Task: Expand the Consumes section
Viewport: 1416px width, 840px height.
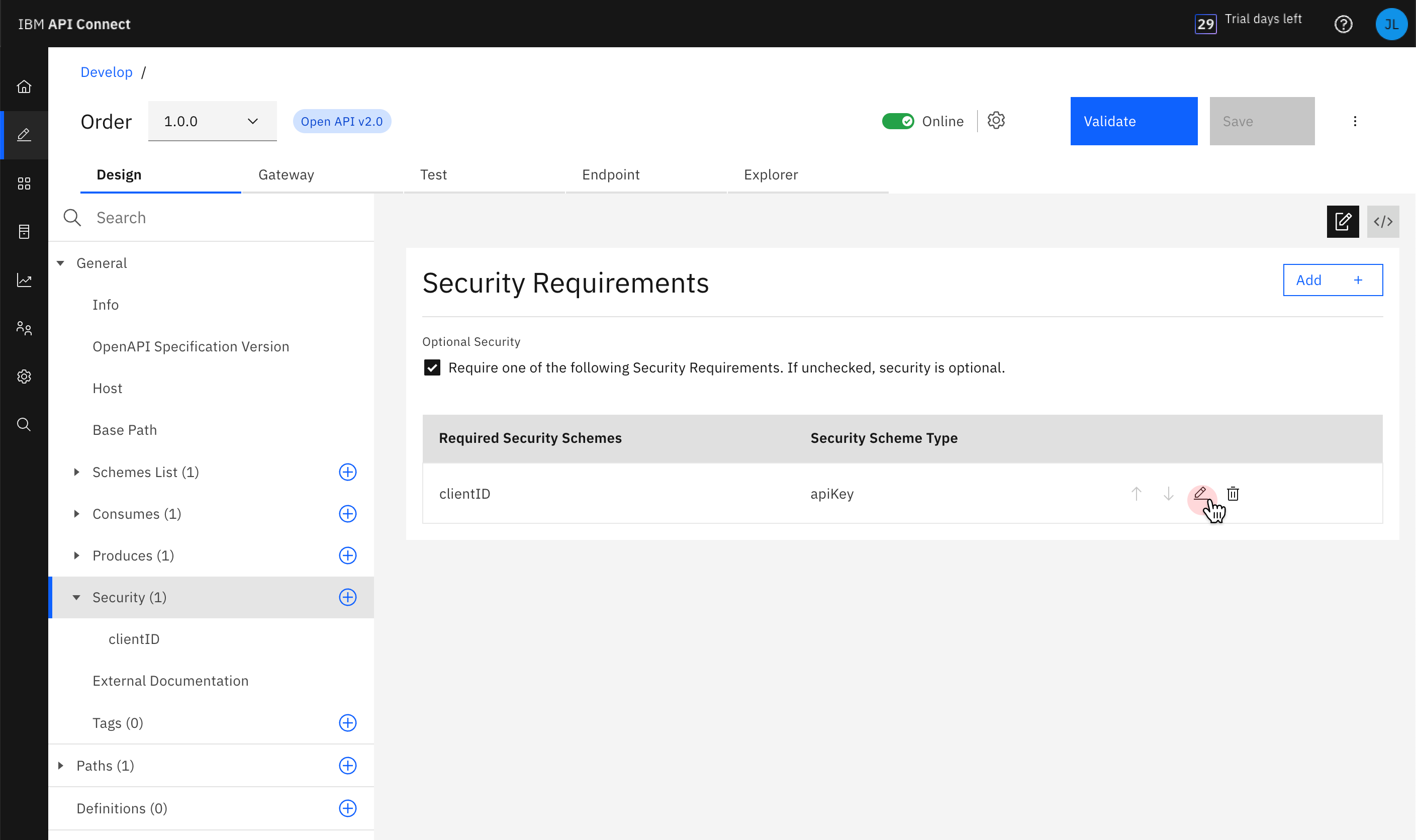Action: click(76, 513)
